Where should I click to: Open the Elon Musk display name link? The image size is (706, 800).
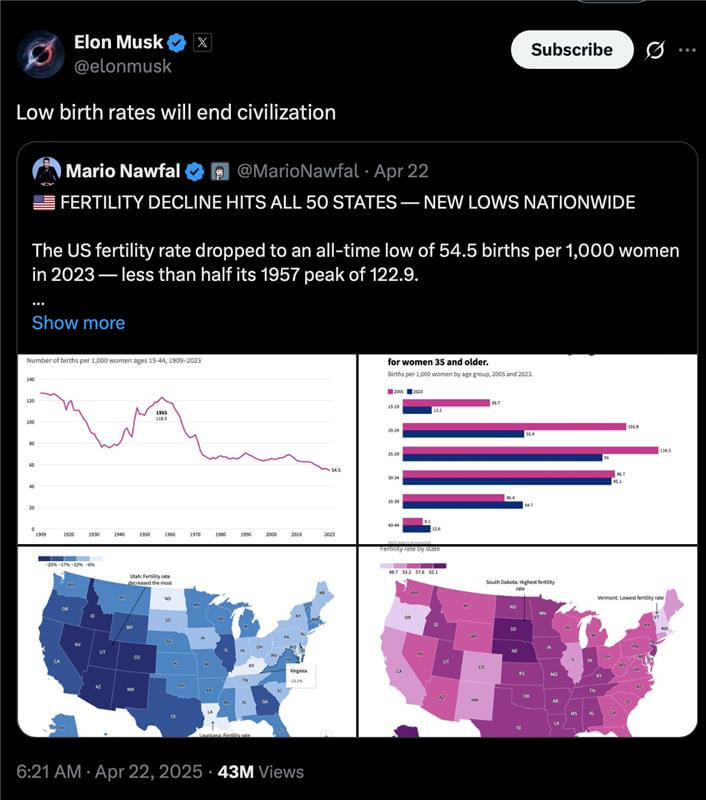pyautogui.click(x=118, y=42)
